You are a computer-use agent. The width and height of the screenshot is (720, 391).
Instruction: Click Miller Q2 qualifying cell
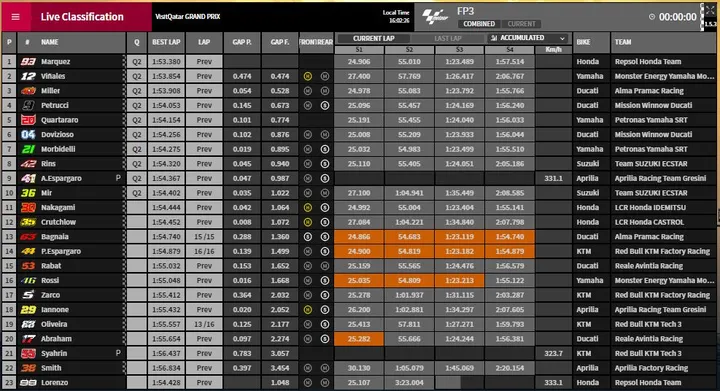click(x=136, y=91)
